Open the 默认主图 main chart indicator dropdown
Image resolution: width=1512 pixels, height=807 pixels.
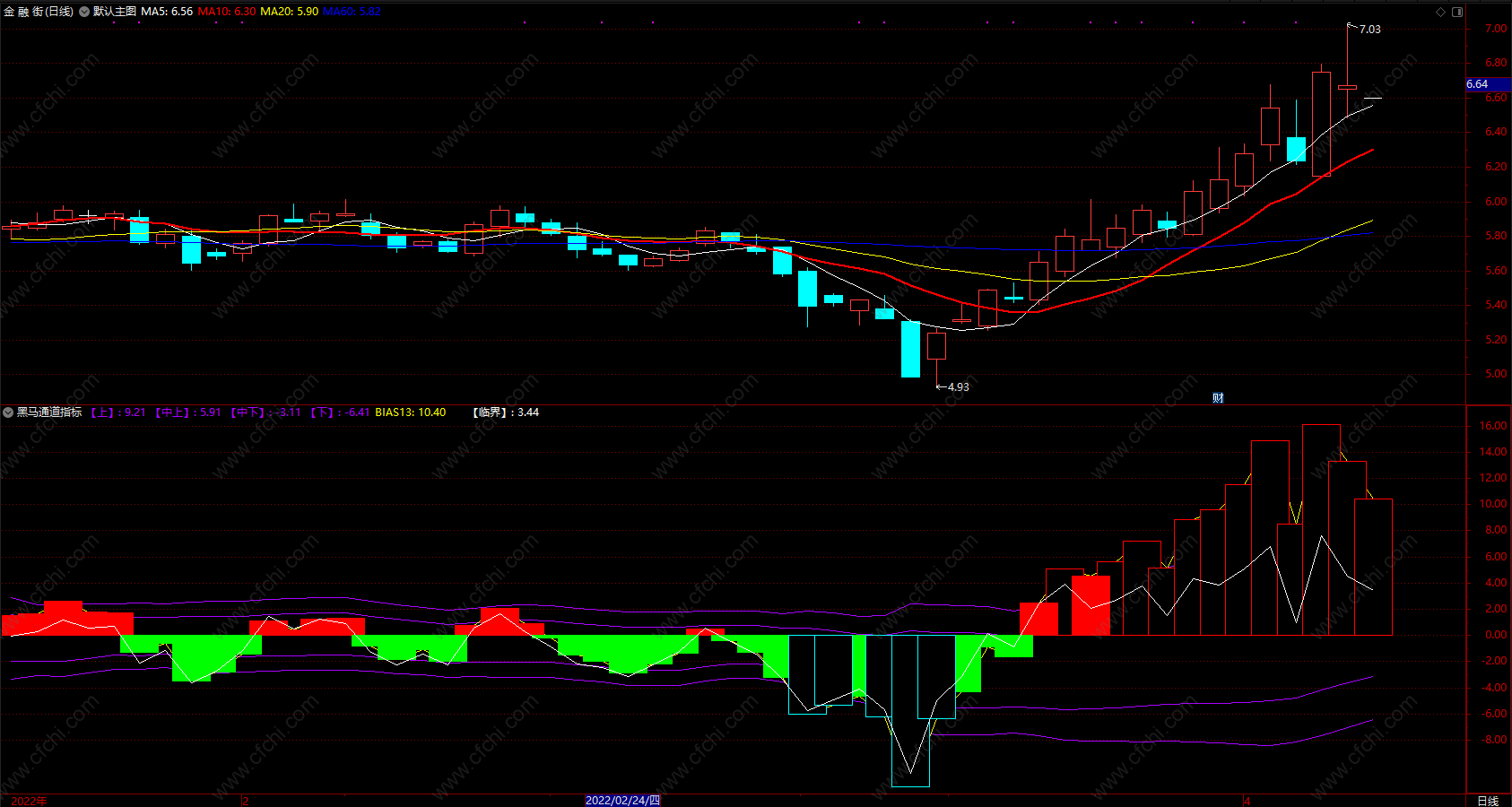pyautogui.click(x=84, y=12)
